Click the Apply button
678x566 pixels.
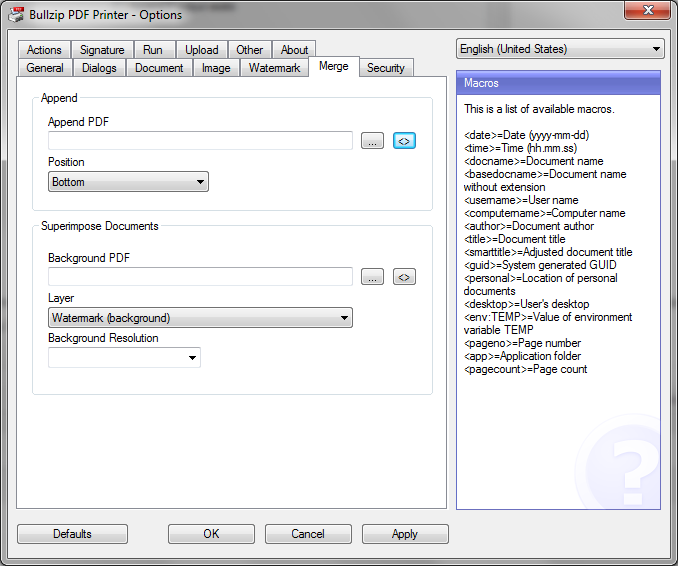[x=405, y=534]
